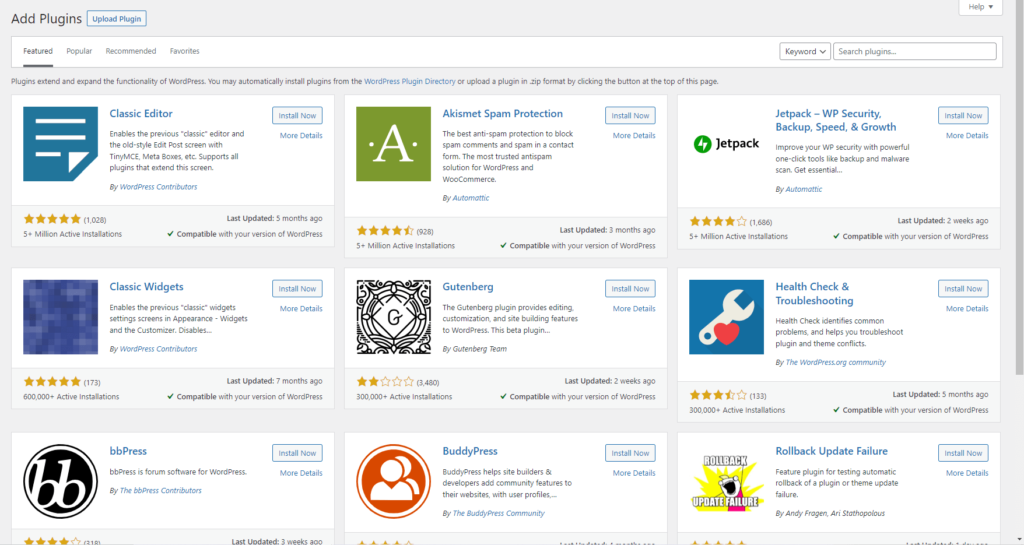Open the WordPress Plugin Directory link

(x=409, y=82)
